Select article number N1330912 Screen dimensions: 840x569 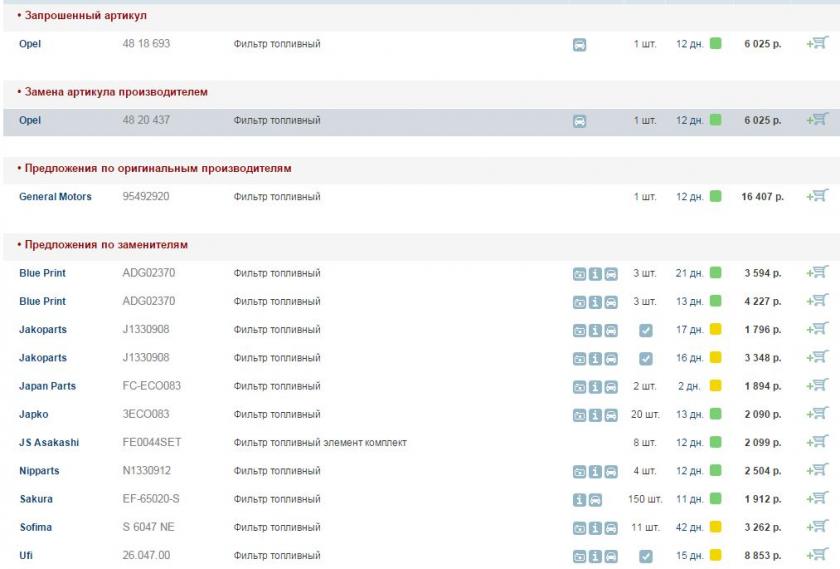point(146,471)
